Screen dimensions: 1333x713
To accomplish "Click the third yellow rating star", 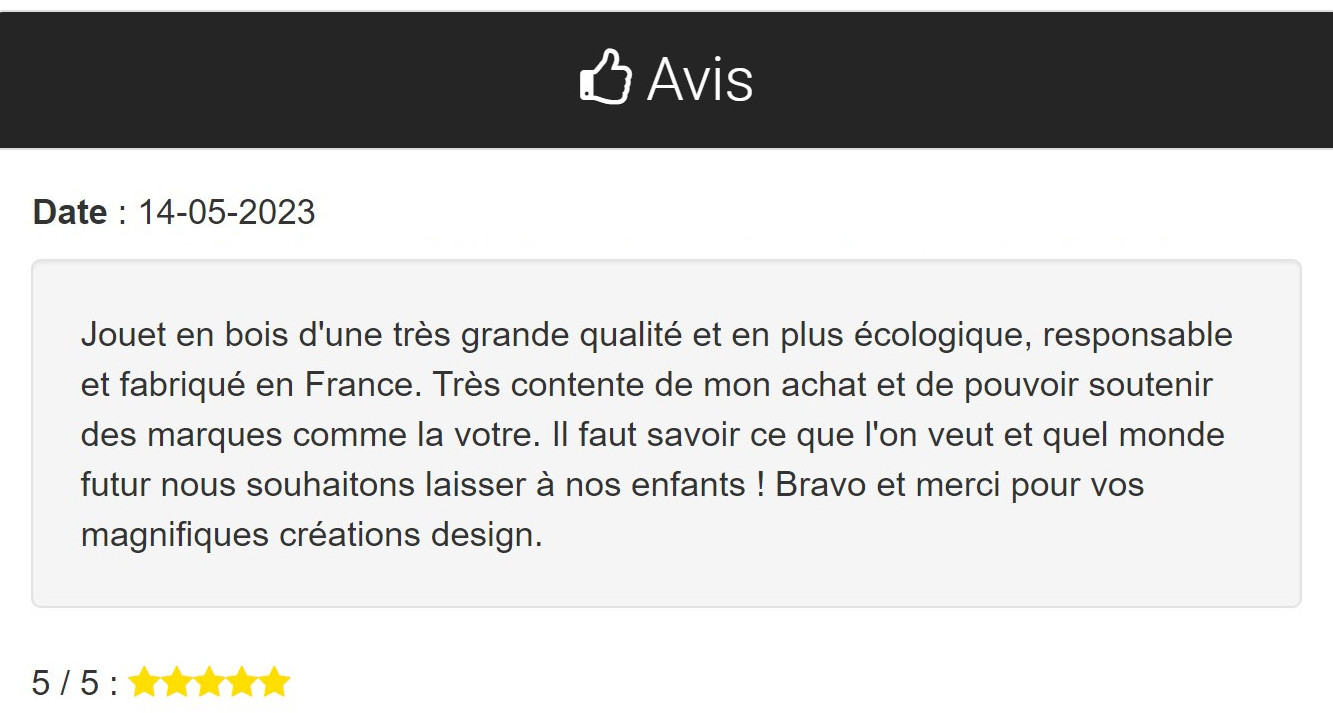I will (x=209, y=683).
